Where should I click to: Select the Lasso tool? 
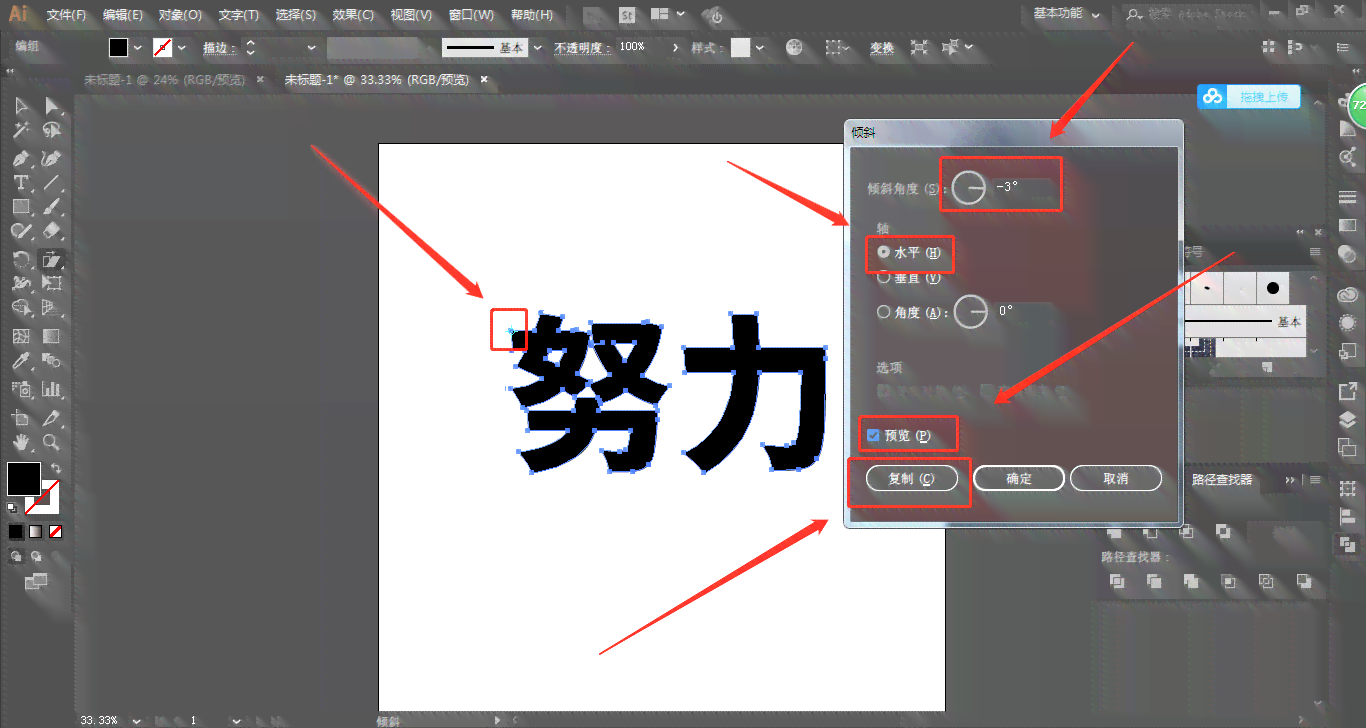point(52,131)
